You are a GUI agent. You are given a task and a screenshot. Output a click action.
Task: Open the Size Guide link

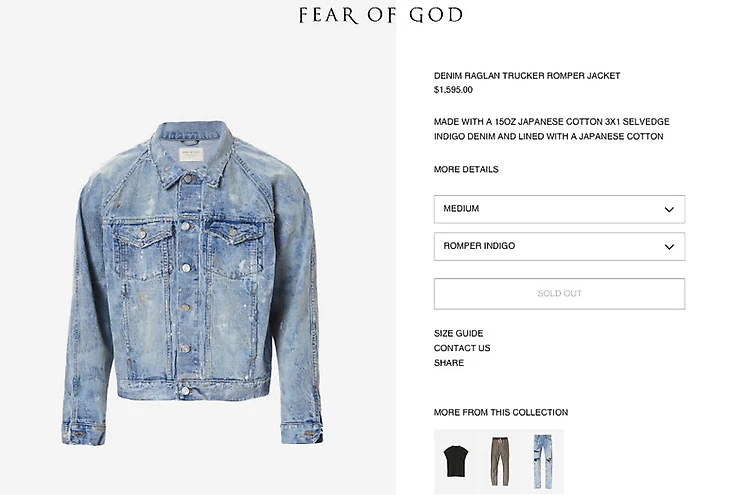pyautogui.click(x=458, y=334)
